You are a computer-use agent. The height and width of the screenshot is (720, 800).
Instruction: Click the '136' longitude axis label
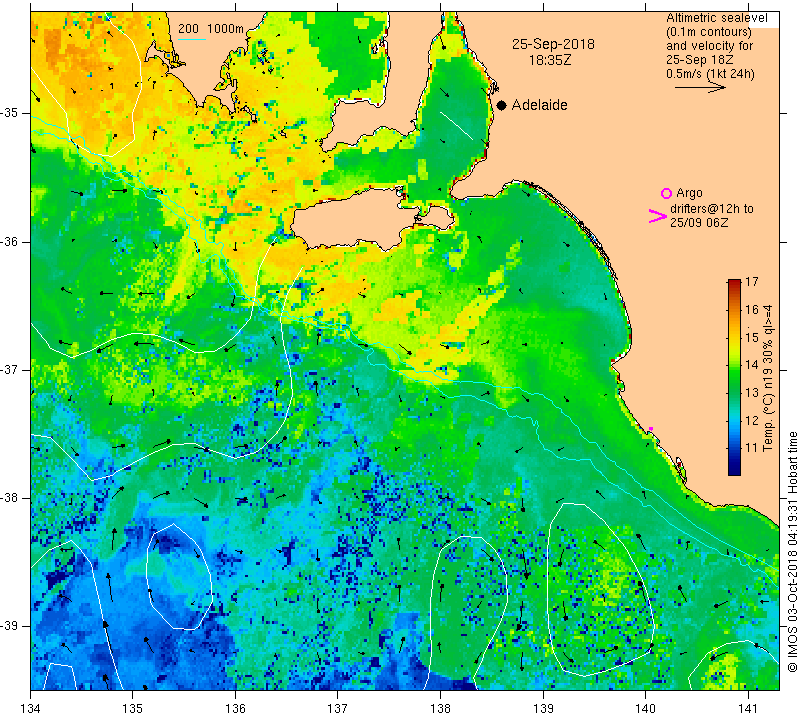[235, 709]
